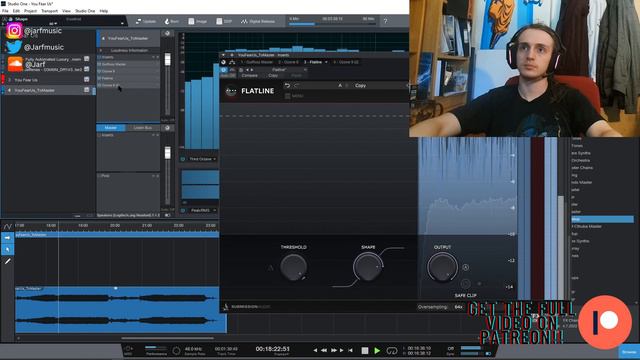Screen dimensions: 640x360
Task: Click the Digital Release toolbar button
Action: tap(258, 21)
